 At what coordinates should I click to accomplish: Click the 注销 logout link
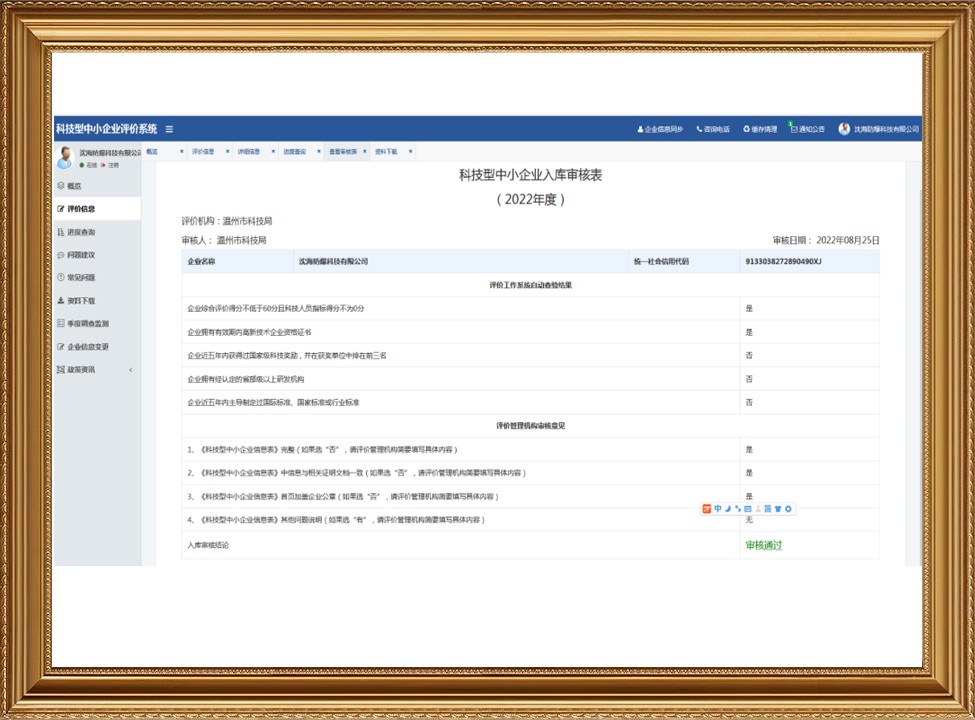(113, 164)
